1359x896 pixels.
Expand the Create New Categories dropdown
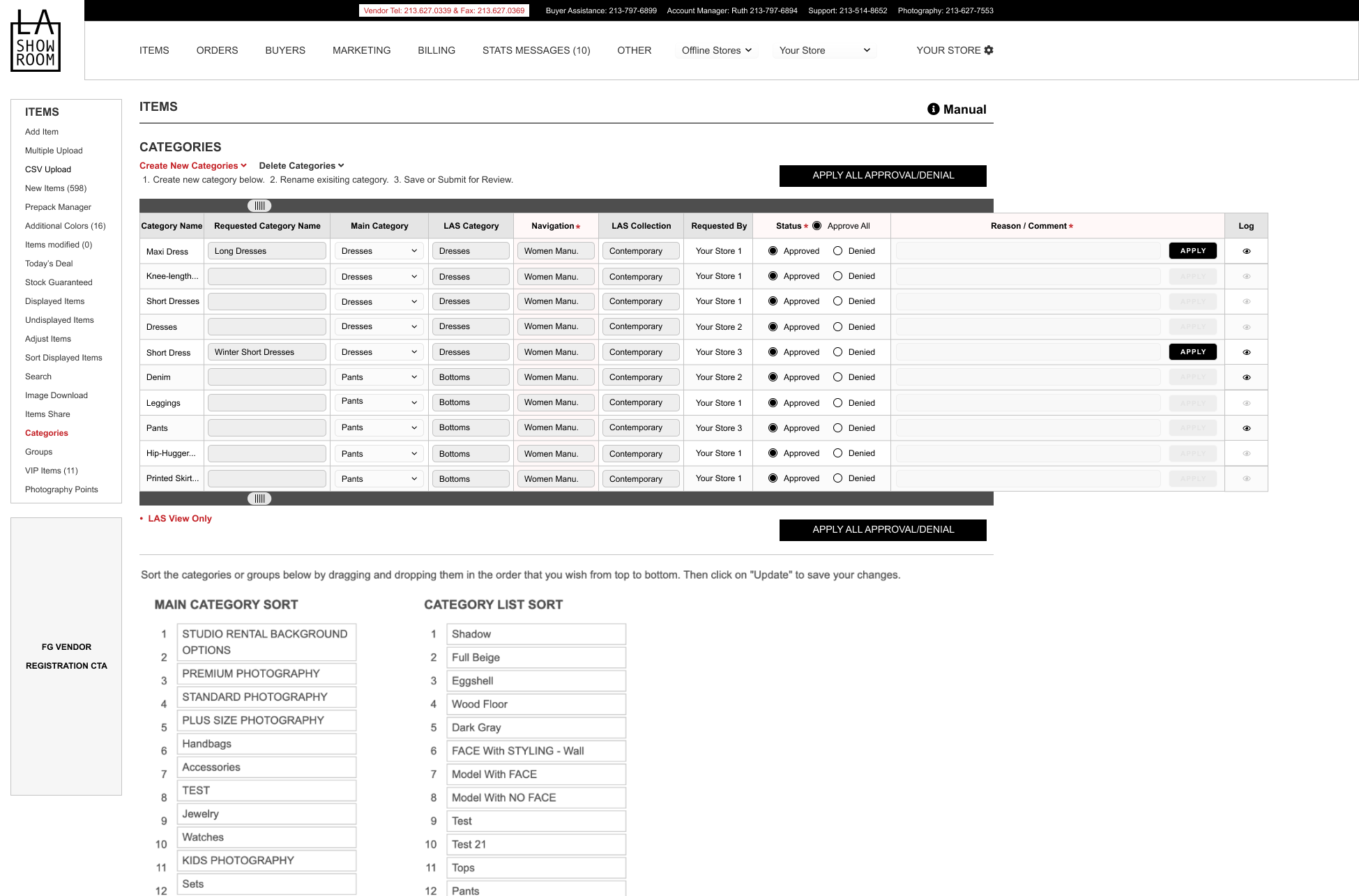[x=192, y=166]
